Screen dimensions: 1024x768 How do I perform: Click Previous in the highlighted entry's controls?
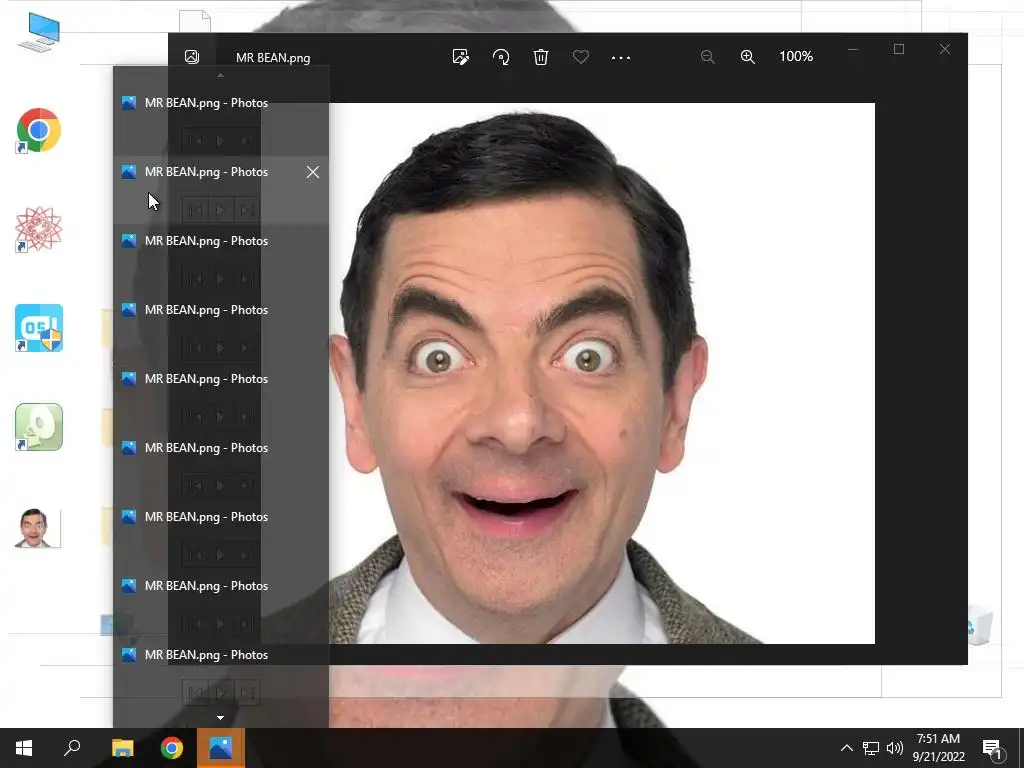point(195,210)
